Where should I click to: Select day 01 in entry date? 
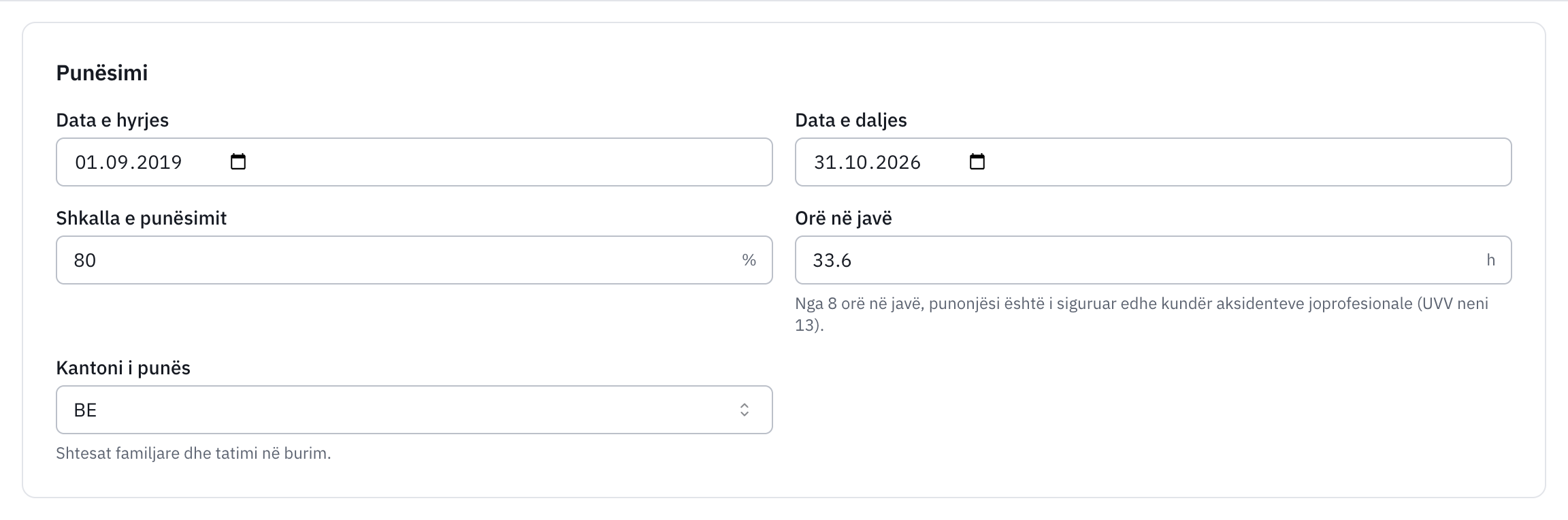coord(85,162)
